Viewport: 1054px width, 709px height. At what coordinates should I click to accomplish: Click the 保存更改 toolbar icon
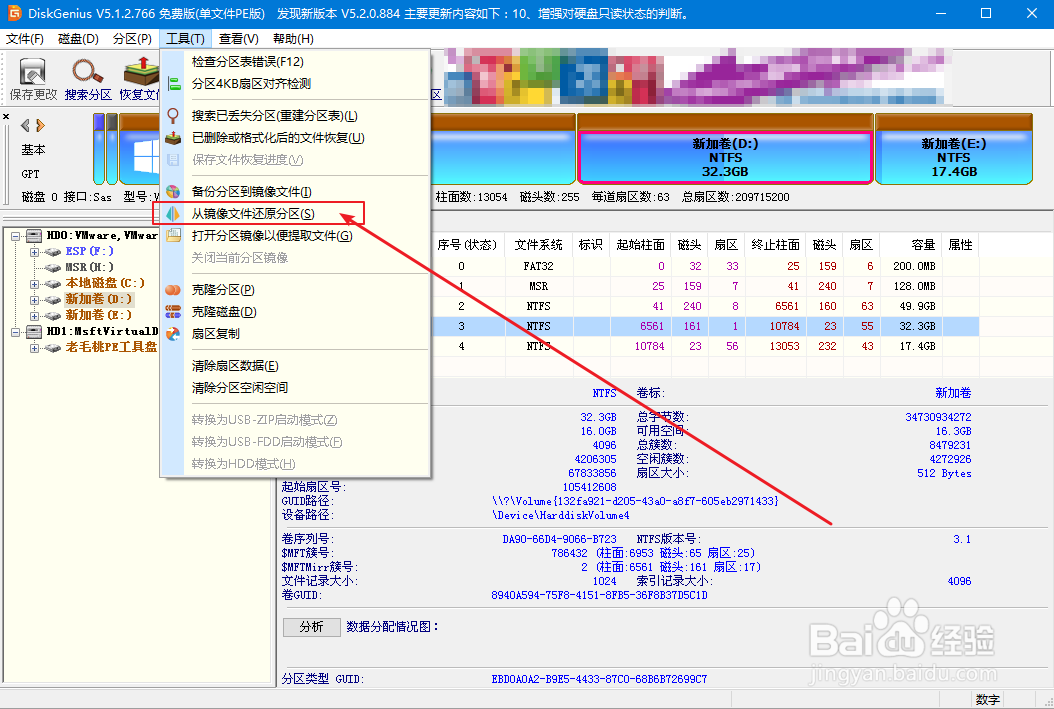[x=32, y=72]
